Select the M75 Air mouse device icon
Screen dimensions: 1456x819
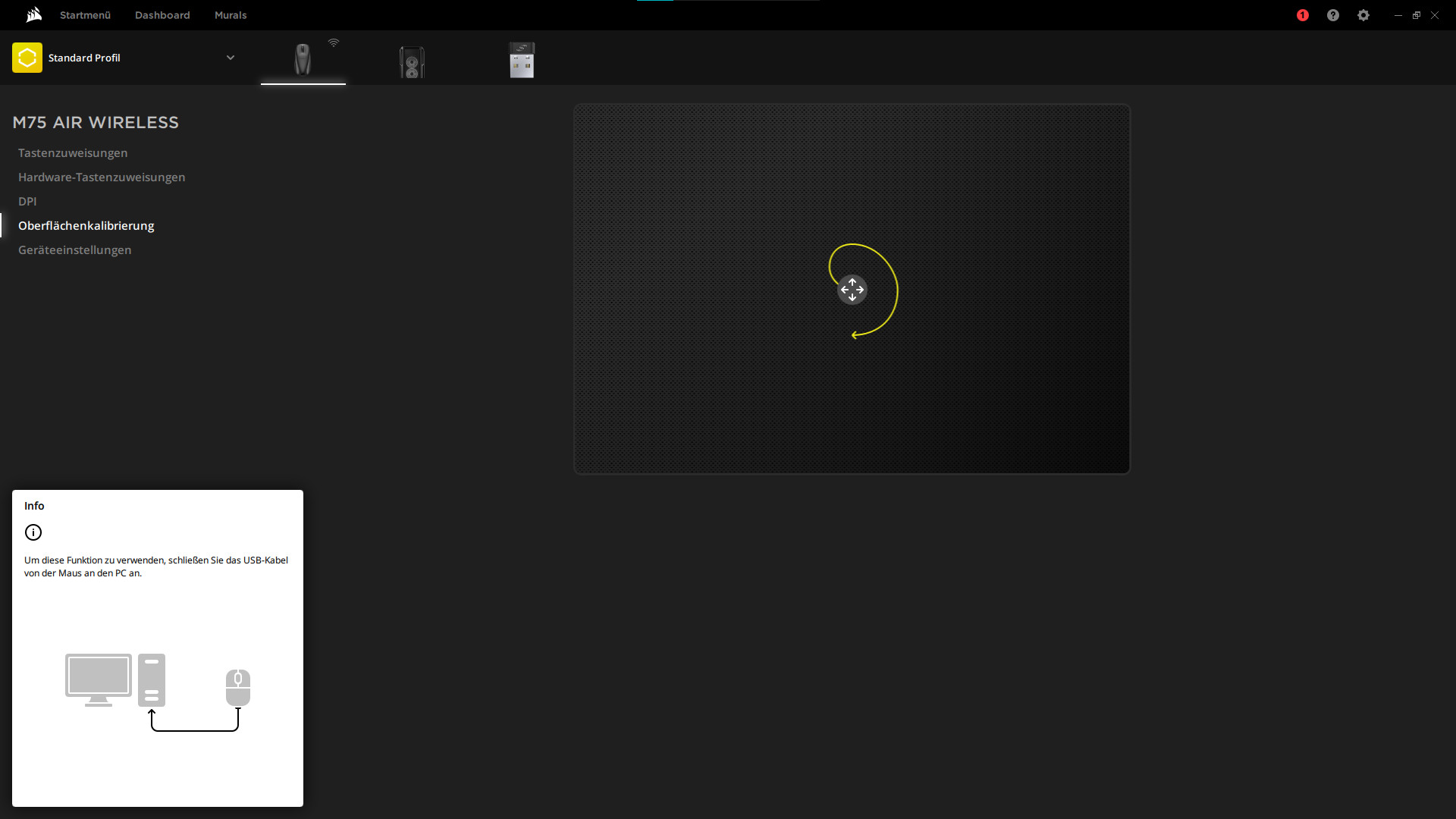(x=303, y=59)
